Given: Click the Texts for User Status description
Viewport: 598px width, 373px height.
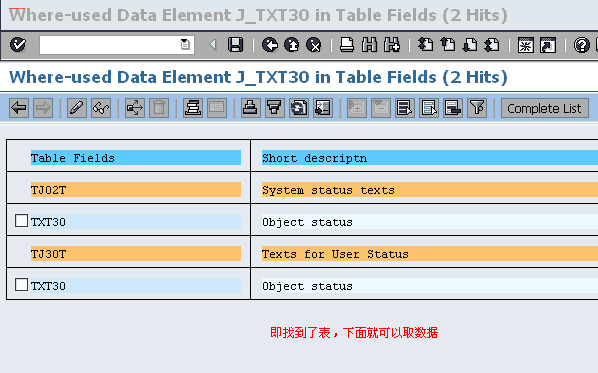Looking at the screenshot, I should point(335,254).
